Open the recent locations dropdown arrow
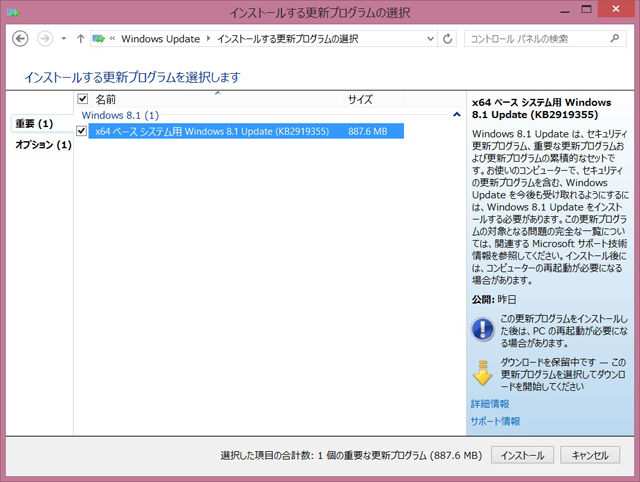The image size is (640, 482). pos(64,39)
